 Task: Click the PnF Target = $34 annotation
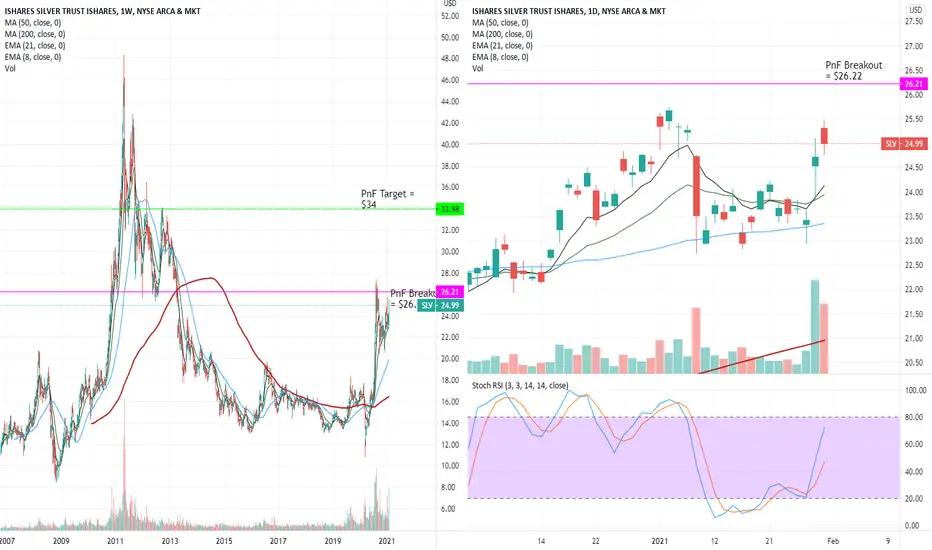coord(388,199)
